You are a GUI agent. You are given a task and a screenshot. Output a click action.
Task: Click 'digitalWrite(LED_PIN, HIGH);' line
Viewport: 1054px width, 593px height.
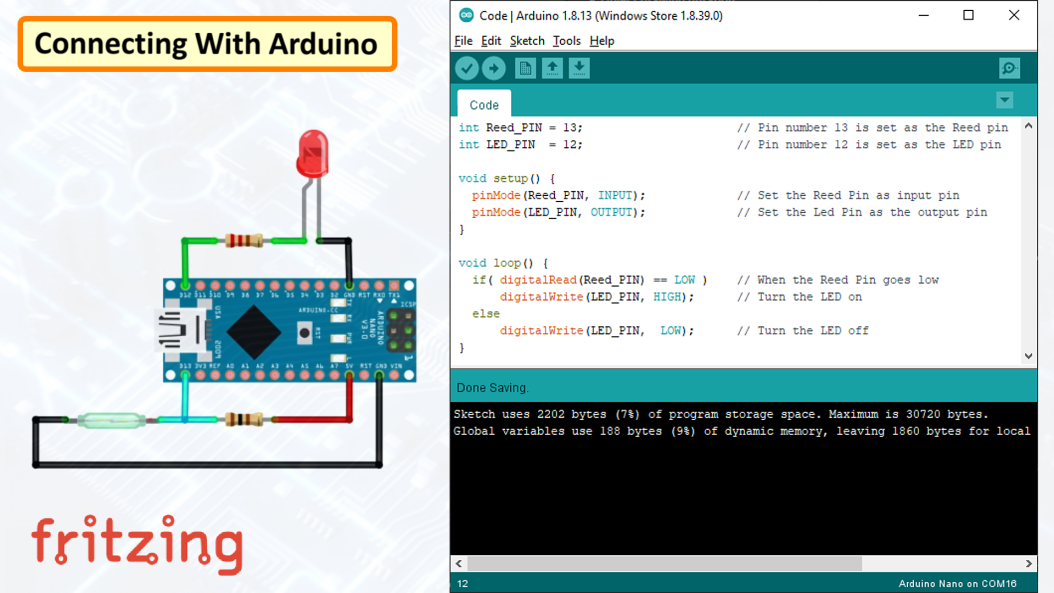(597, 297)
